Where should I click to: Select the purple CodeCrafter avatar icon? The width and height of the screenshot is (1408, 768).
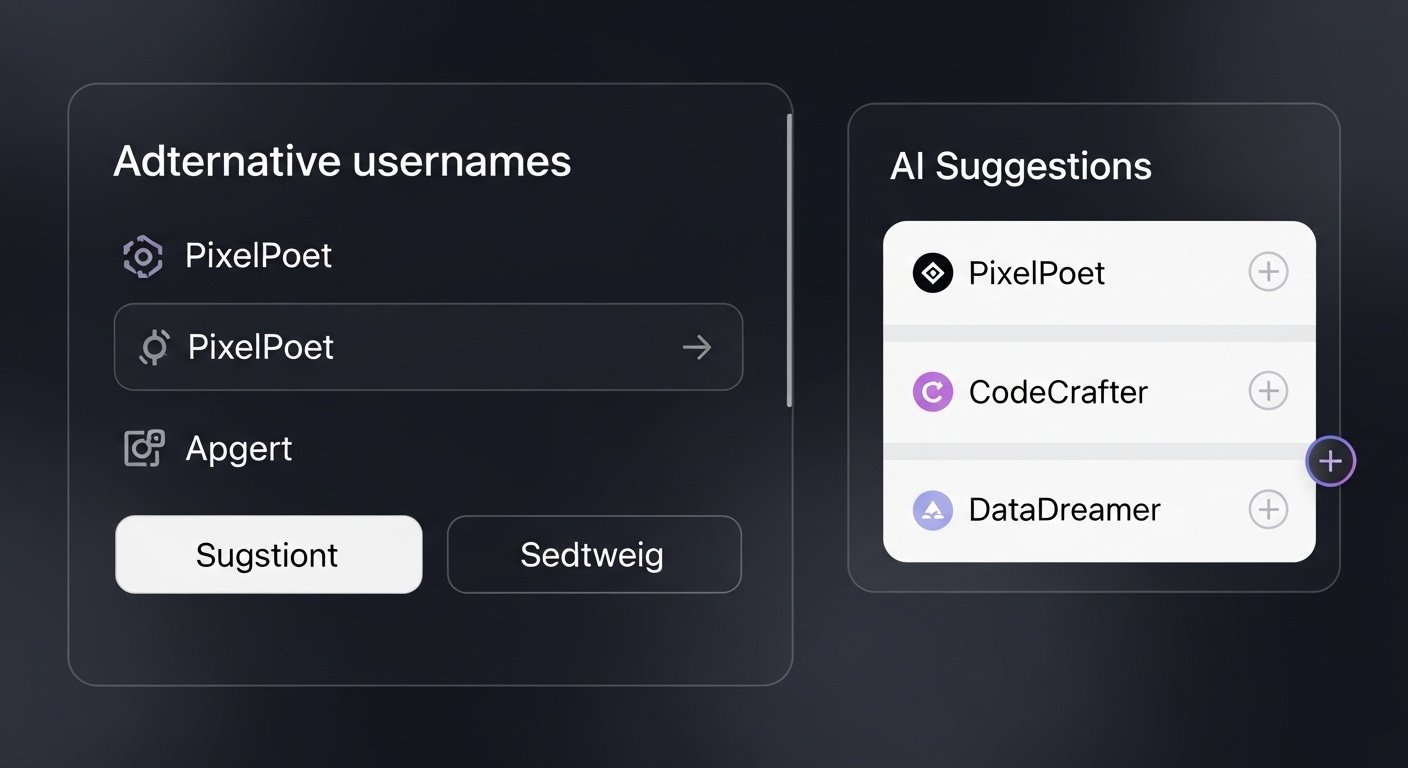pos(932,392)
